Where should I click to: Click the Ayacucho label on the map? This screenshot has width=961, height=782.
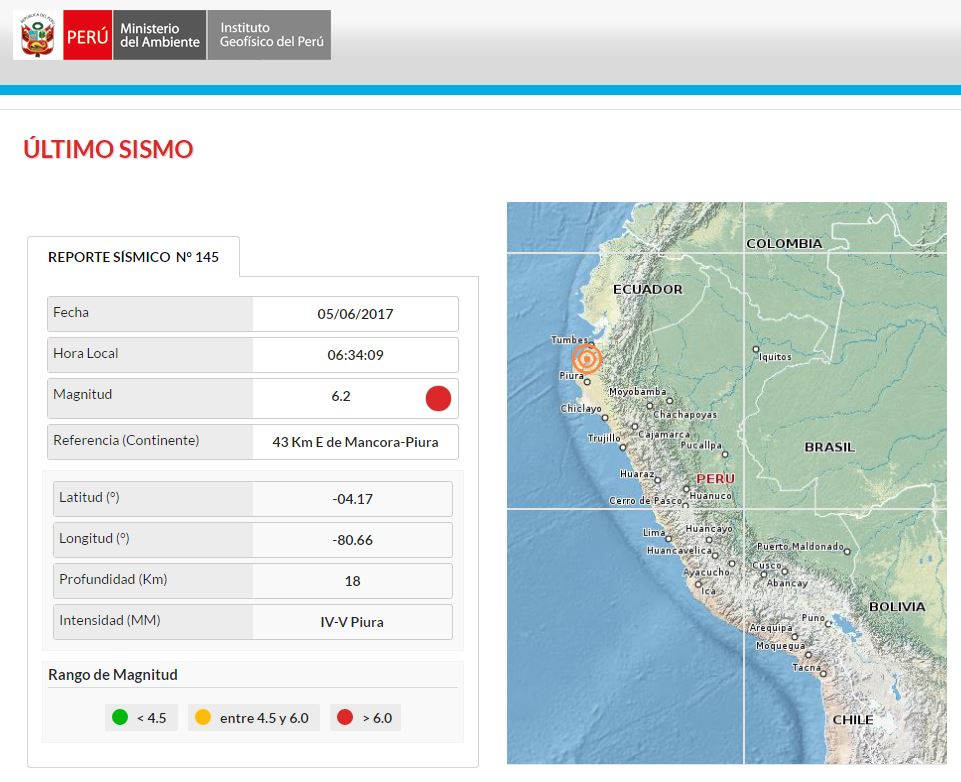point(707,572)
